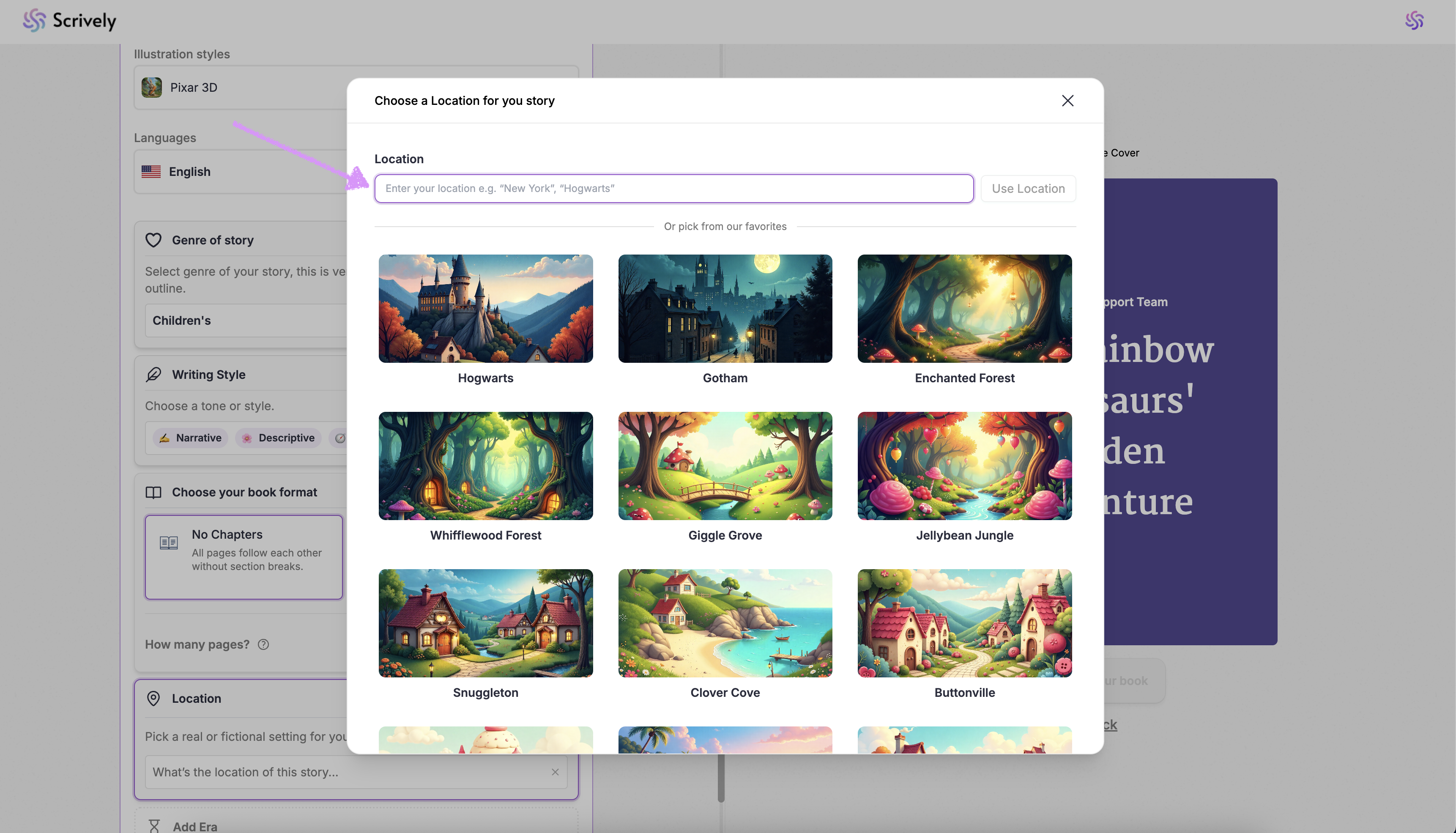
Task: Click the Writing Style feather icon
Action: point(153,375)
